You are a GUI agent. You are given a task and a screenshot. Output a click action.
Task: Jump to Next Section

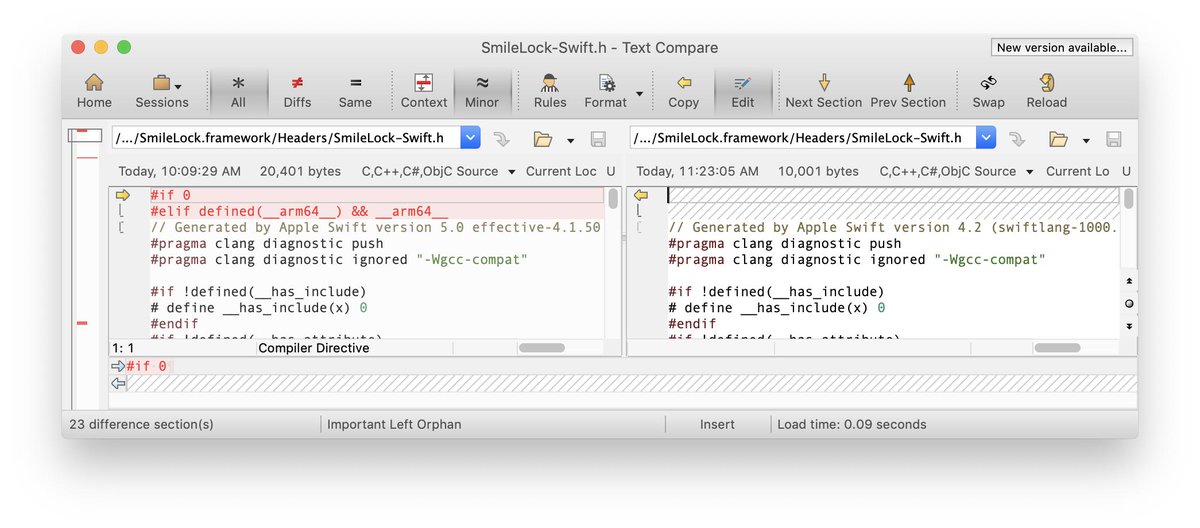(x=824, y=90)
